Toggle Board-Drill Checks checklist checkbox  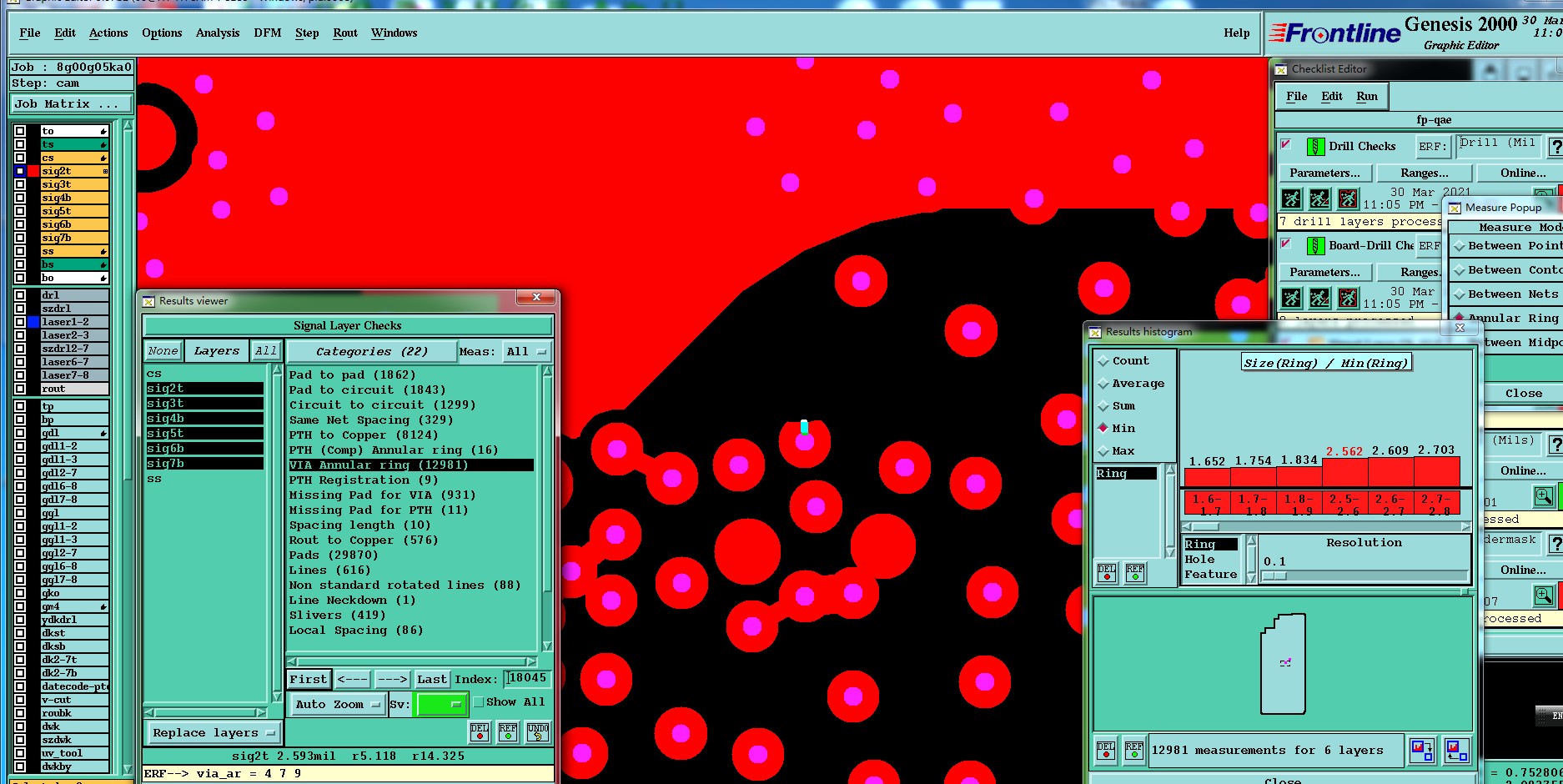tap(1286, 244)
